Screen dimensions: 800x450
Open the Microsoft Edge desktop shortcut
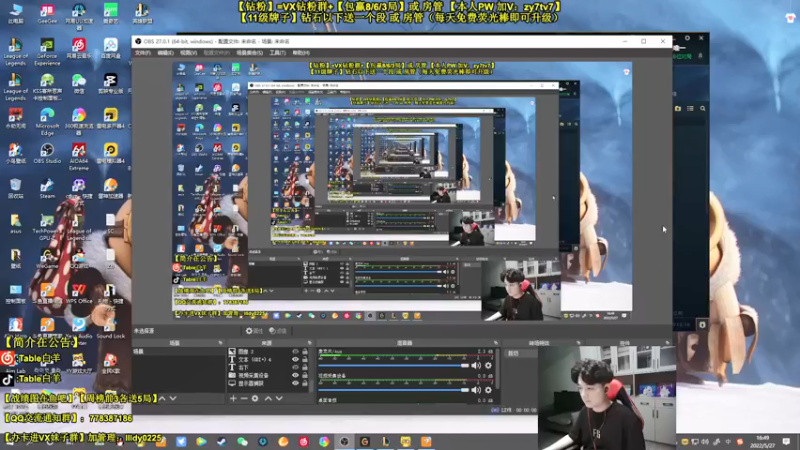click(x=47, y=121)
